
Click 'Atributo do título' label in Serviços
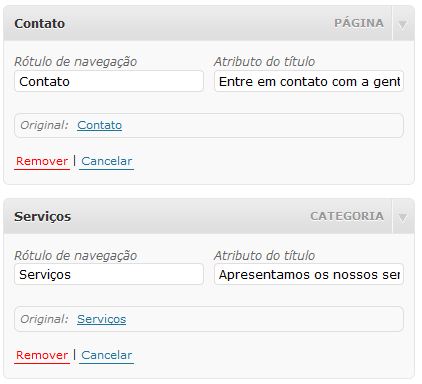pyautogui.click(x=264, y=256)
